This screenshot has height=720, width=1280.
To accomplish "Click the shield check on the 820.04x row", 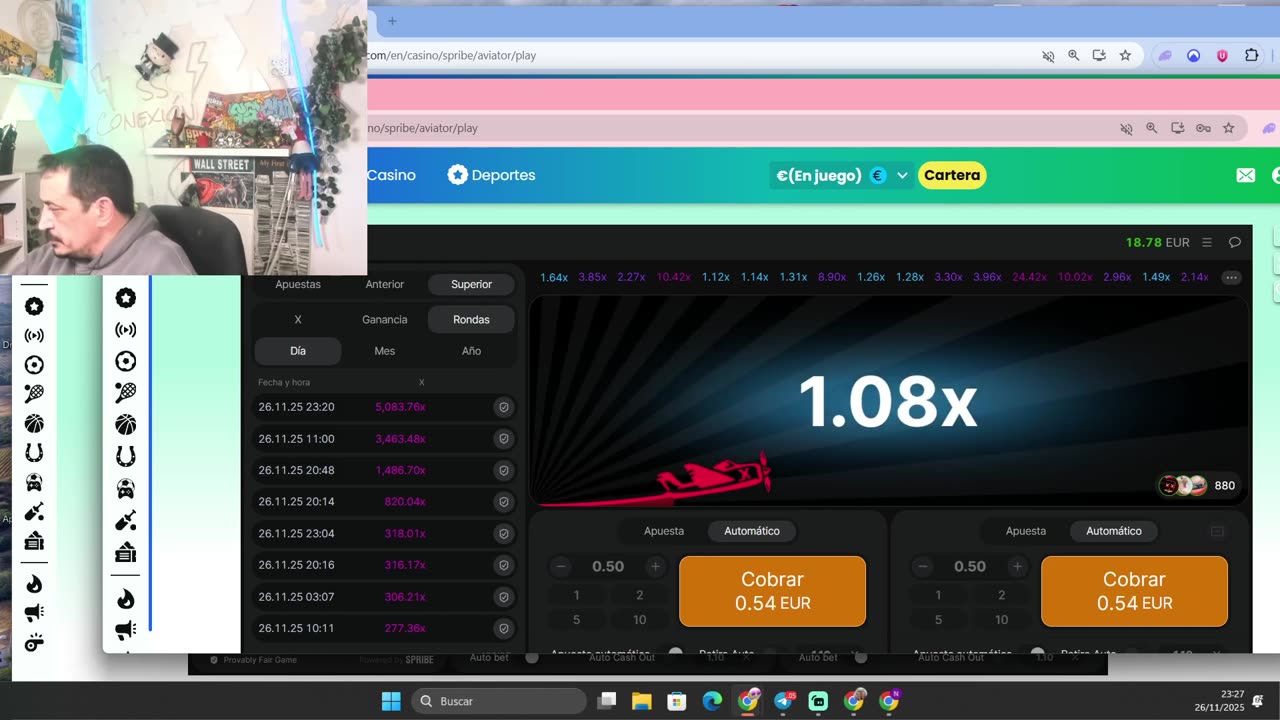I will tap(504, 502).
